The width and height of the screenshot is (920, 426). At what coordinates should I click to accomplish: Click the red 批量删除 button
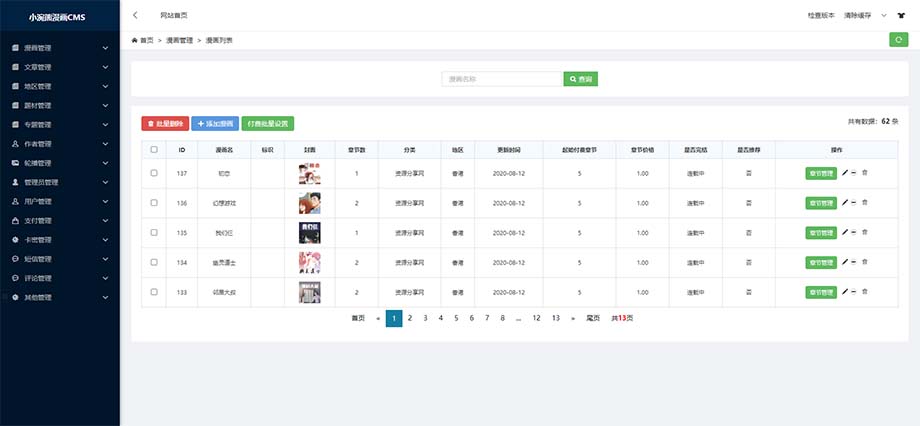point(164,123)
